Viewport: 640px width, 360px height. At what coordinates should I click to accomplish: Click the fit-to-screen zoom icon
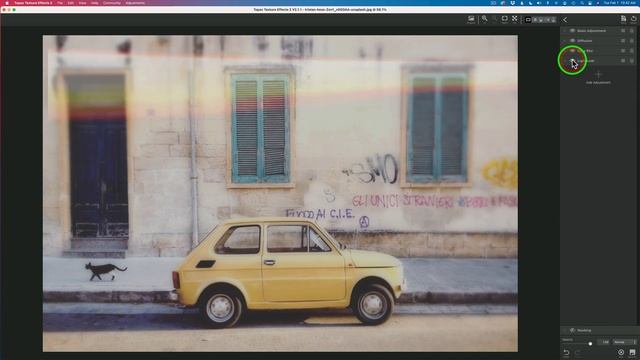point(504,19)
